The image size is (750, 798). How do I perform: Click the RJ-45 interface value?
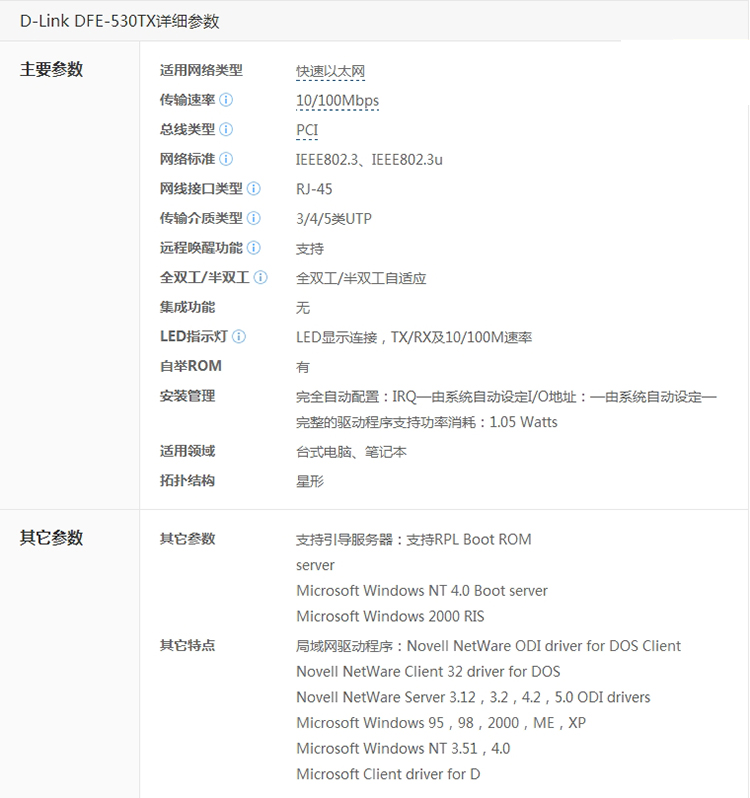tap(314, 189)
